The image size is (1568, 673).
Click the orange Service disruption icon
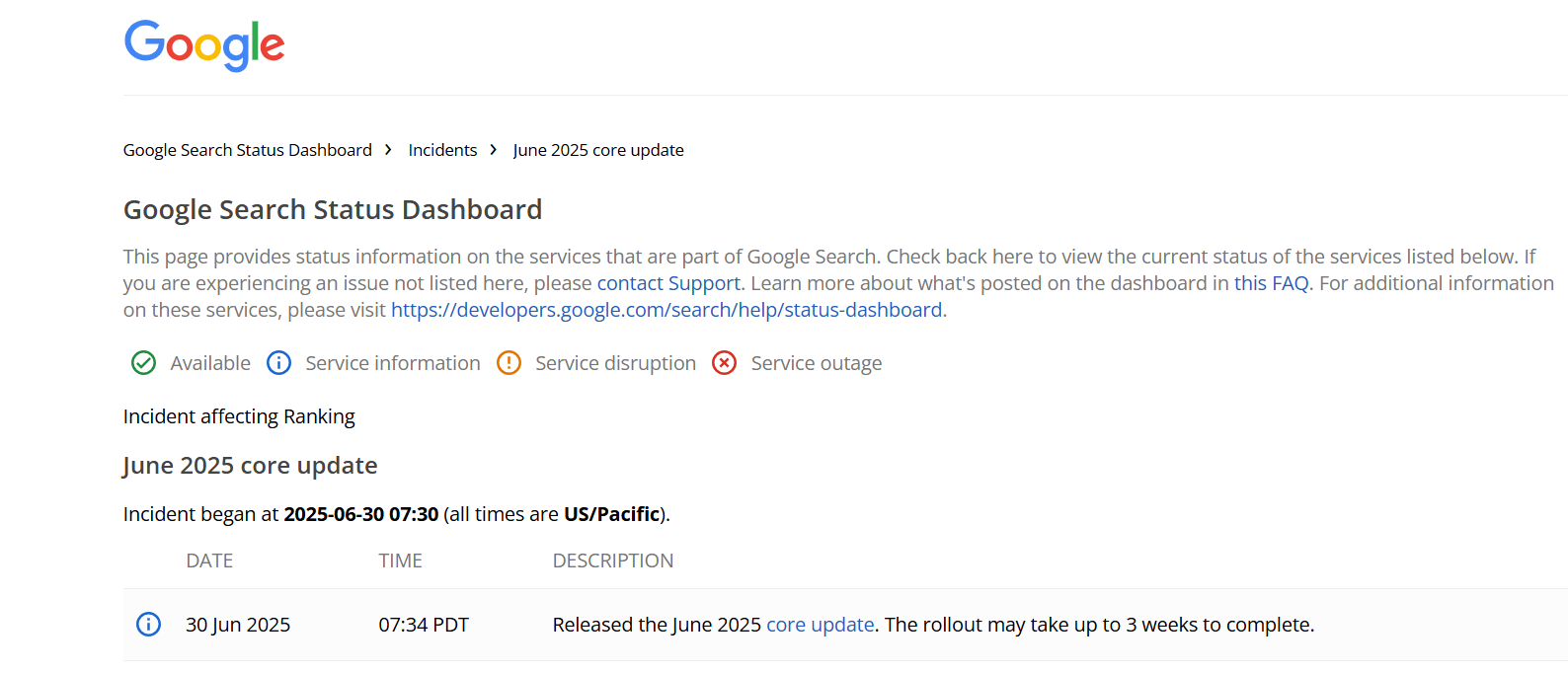coord(509,363)
